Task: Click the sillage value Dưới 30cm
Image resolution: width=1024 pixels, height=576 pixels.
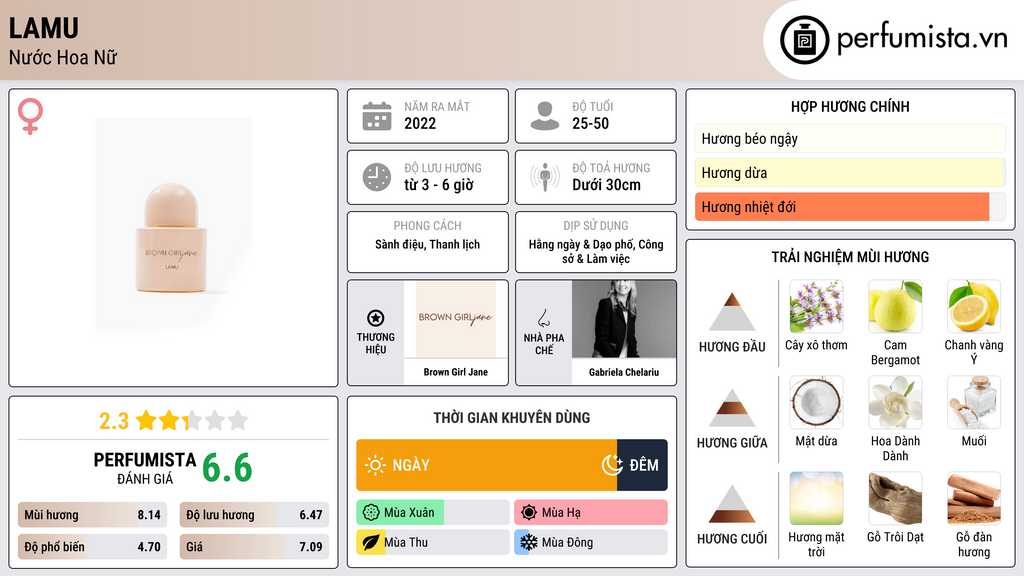Action: (x=607, y=185)
